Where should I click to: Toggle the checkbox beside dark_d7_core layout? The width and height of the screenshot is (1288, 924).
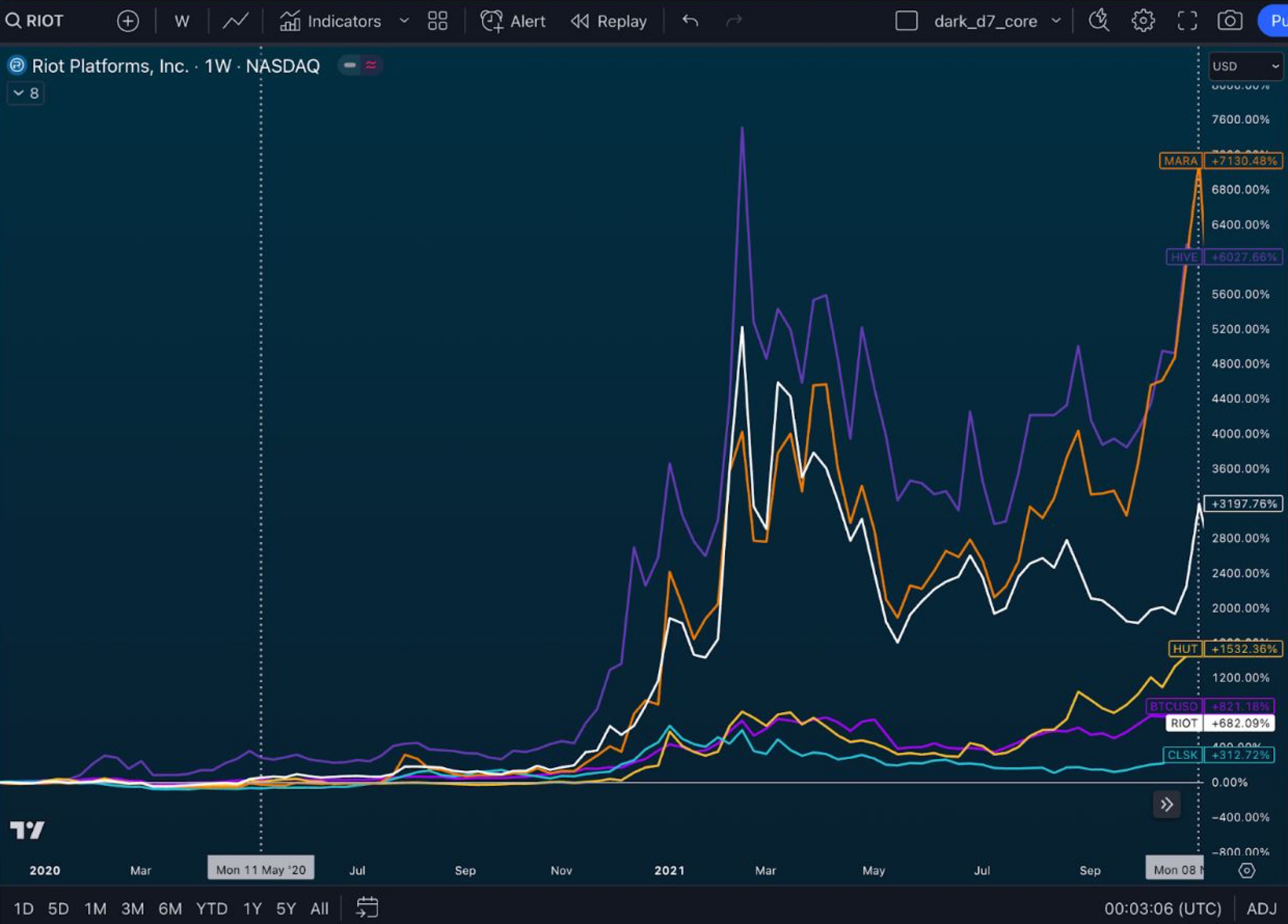click(x=906, y=20)
